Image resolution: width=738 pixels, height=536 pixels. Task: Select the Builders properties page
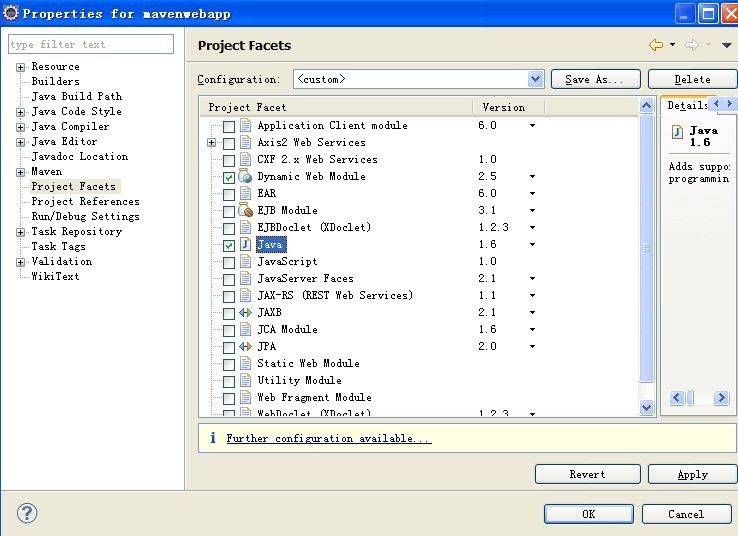[x=56, y=81]
